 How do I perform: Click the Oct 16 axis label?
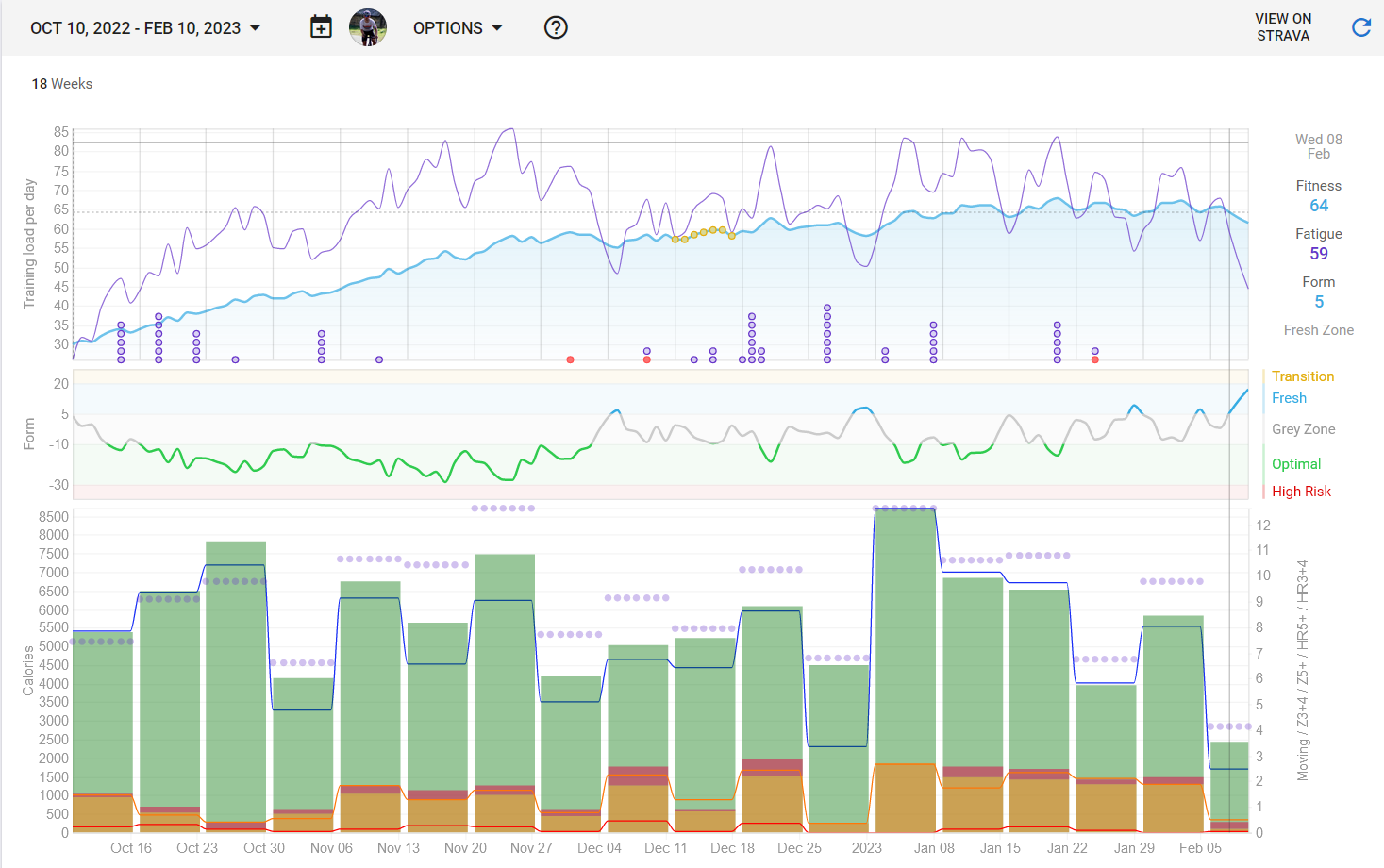pyautogui.click(x=131, y=848)
